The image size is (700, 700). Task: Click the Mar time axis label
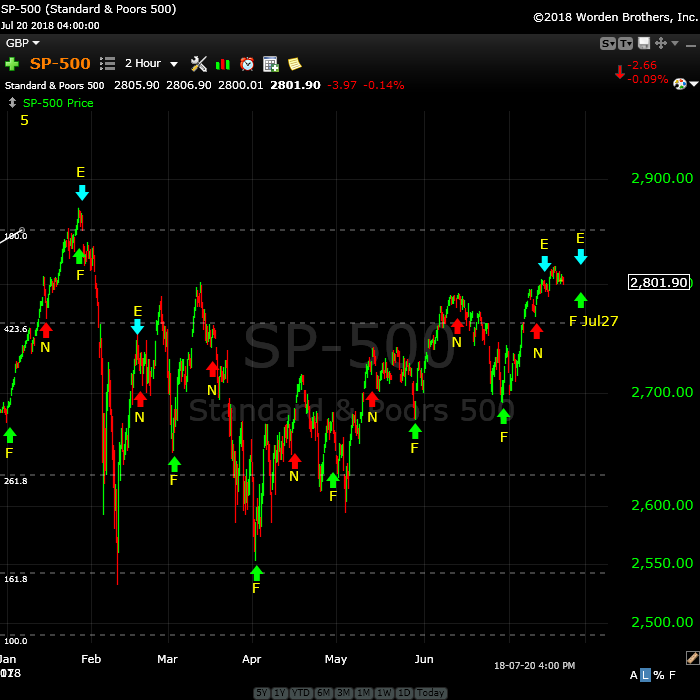click(x=167, y=659)
